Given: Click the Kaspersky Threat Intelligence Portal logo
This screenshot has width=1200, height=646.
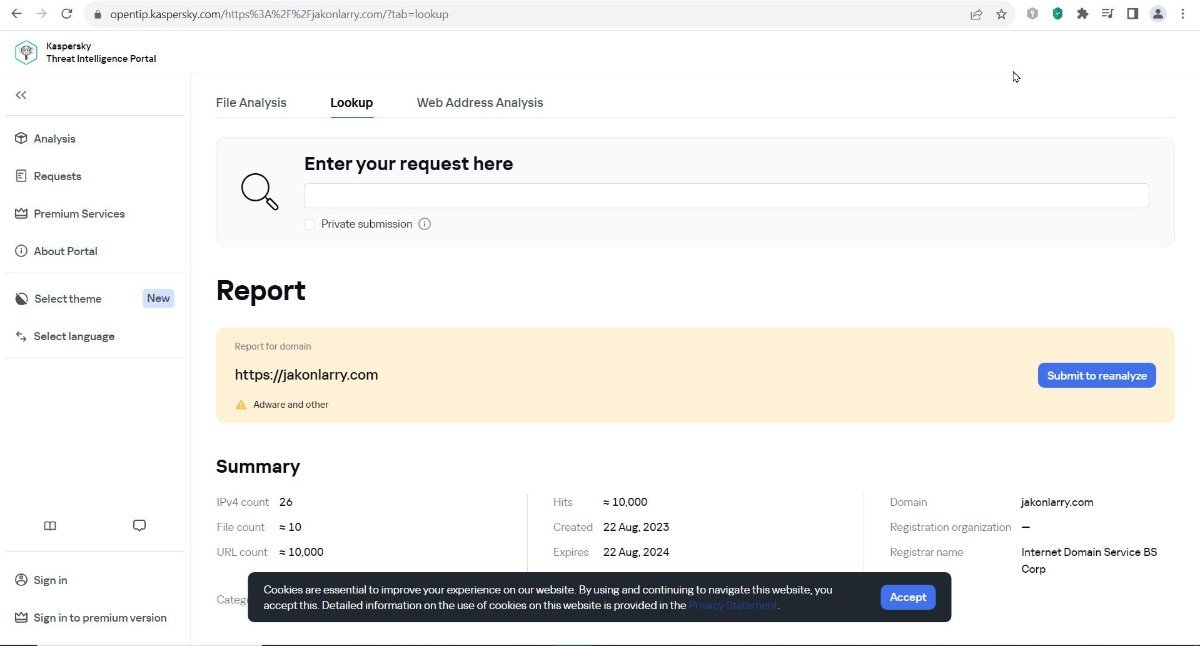Looking at the screenshot, I should tap(85, 53).
